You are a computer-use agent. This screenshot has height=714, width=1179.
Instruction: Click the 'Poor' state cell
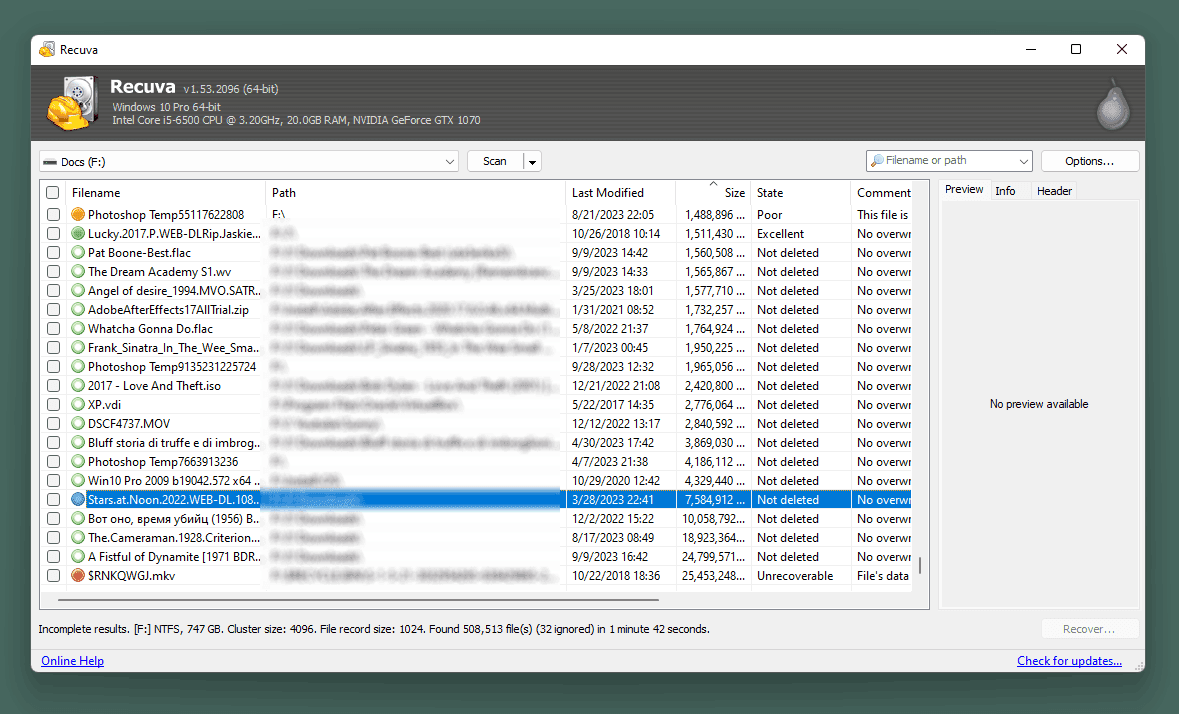point(769,214)
